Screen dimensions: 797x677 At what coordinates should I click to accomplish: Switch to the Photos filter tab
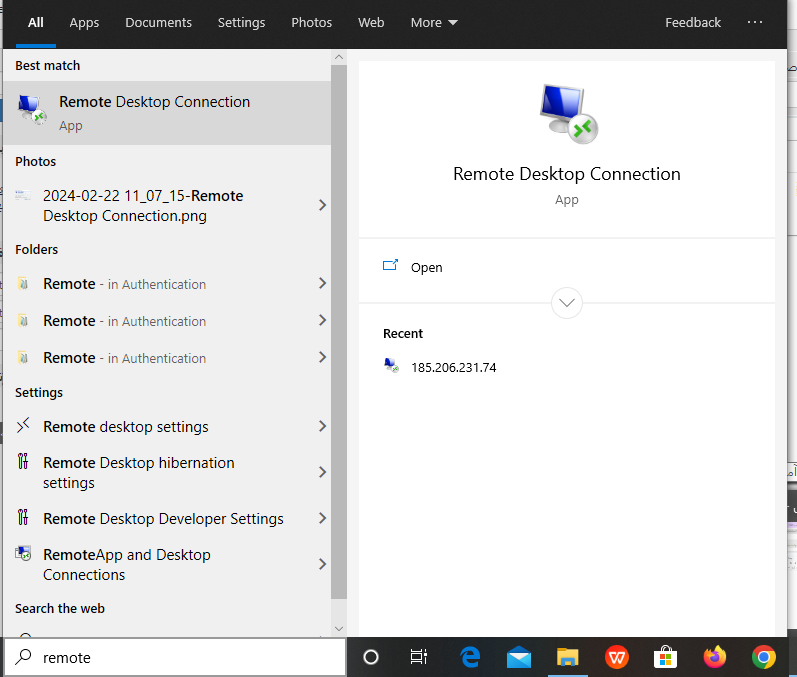pos(312,22)
